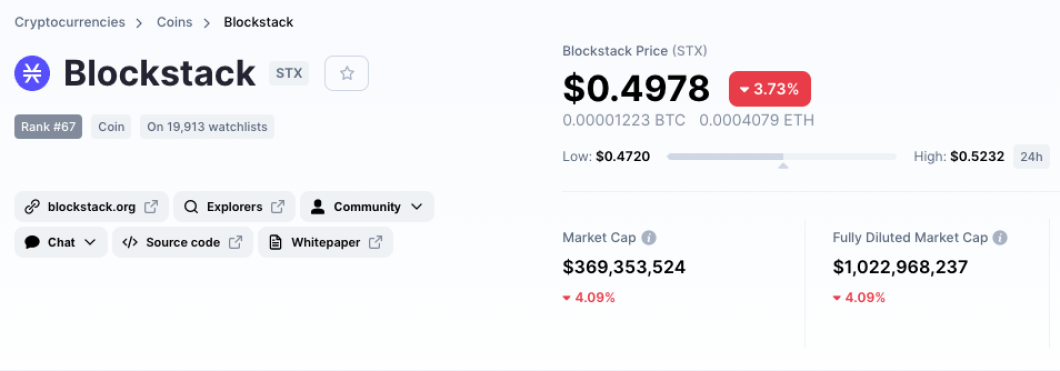The width and height of the screenshot is (1060, 371).
Task: Expand the Community dropdown
Action: click(x=367, y=207)
